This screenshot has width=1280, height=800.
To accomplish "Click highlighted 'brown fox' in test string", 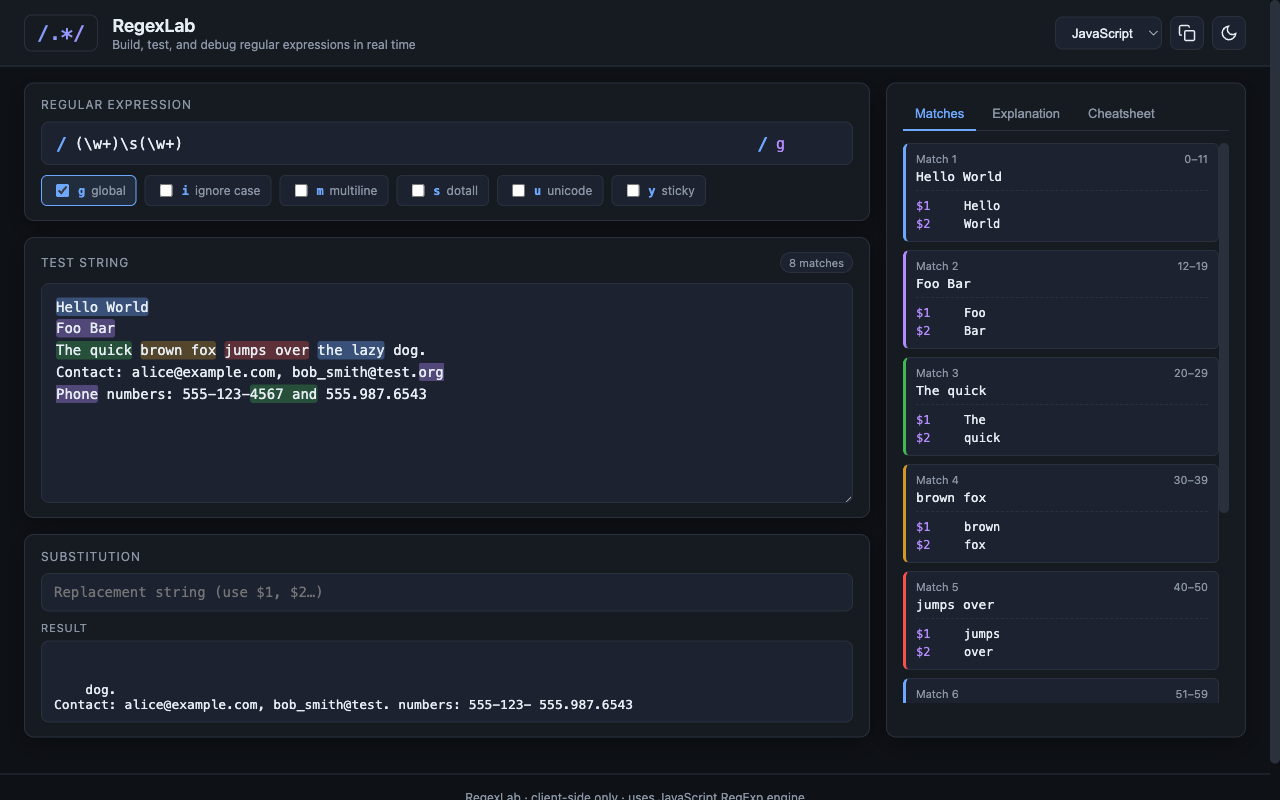I will point(178,350).
